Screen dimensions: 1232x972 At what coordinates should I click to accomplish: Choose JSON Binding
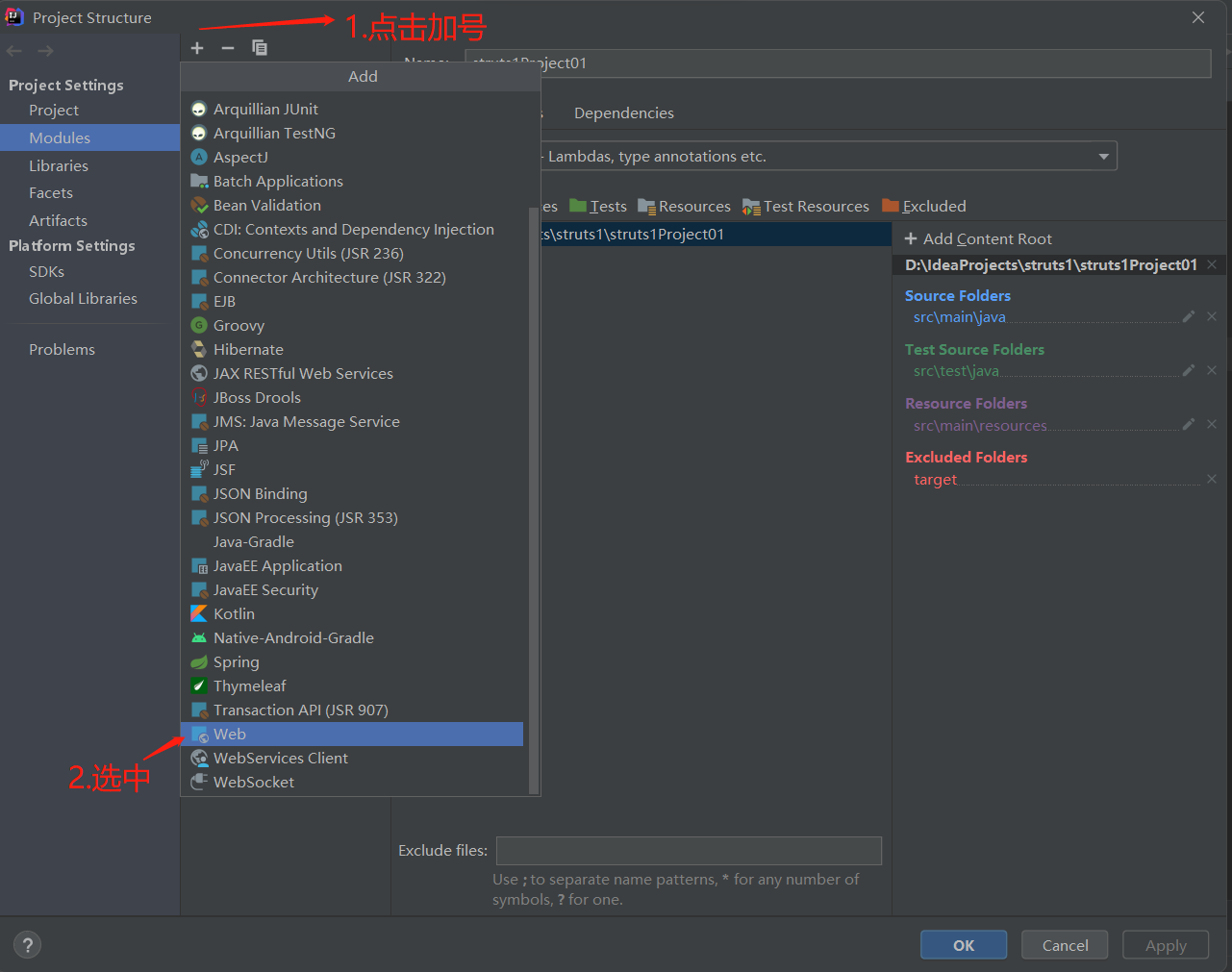click(352, 494)
